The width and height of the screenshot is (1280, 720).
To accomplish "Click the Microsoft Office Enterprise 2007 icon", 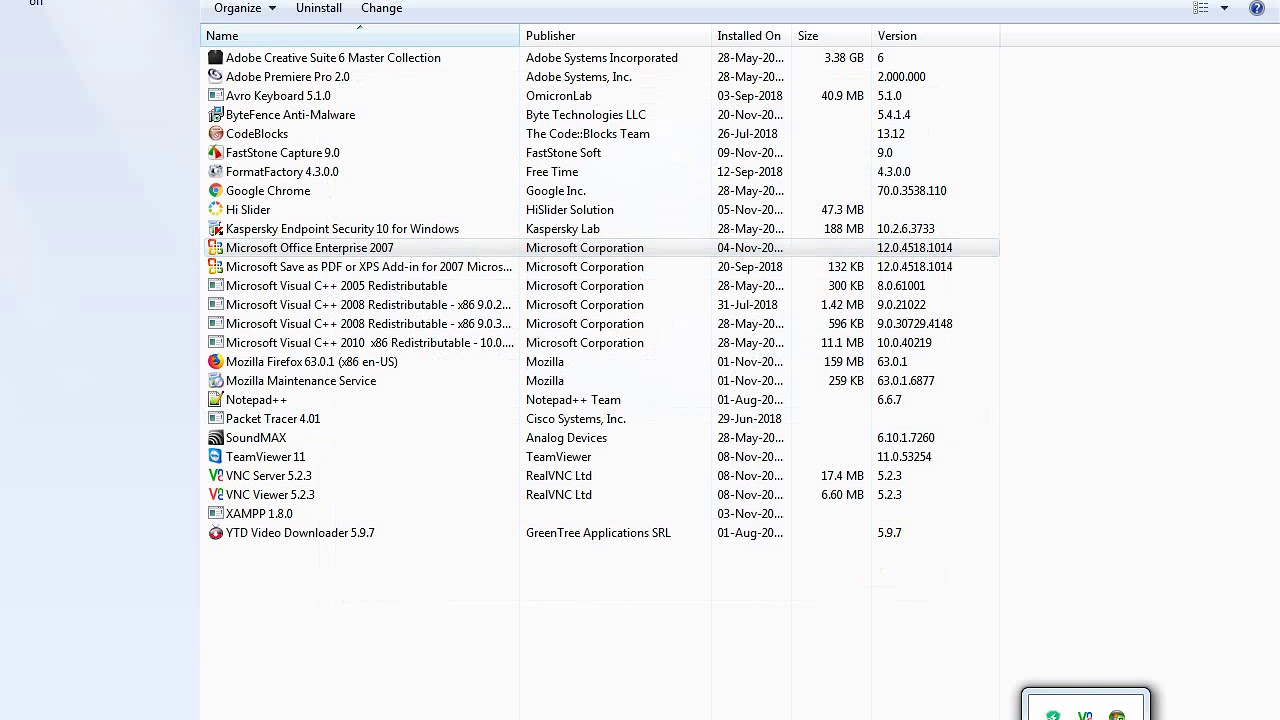I will pyautogui.click(x=215, y=248).
